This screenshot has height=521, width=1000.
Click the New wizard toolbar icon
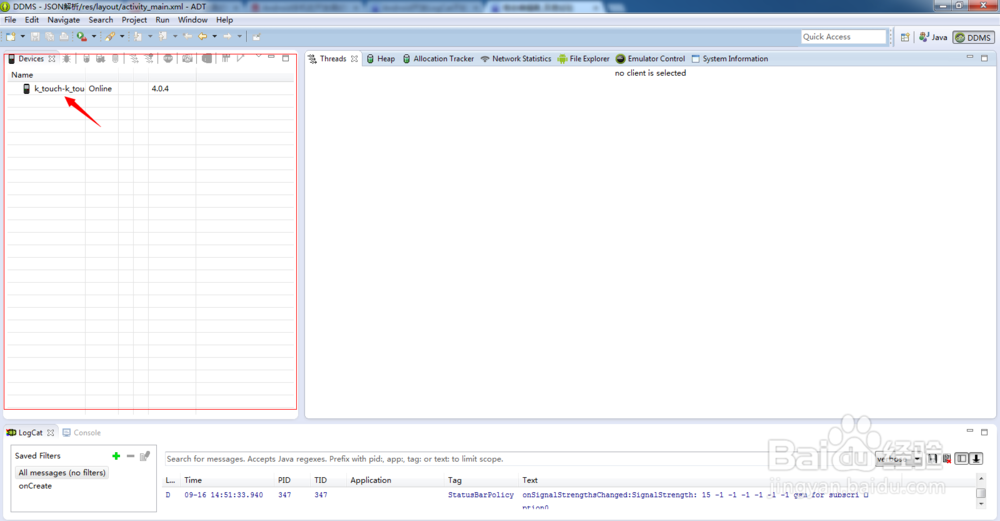point(10,36)
